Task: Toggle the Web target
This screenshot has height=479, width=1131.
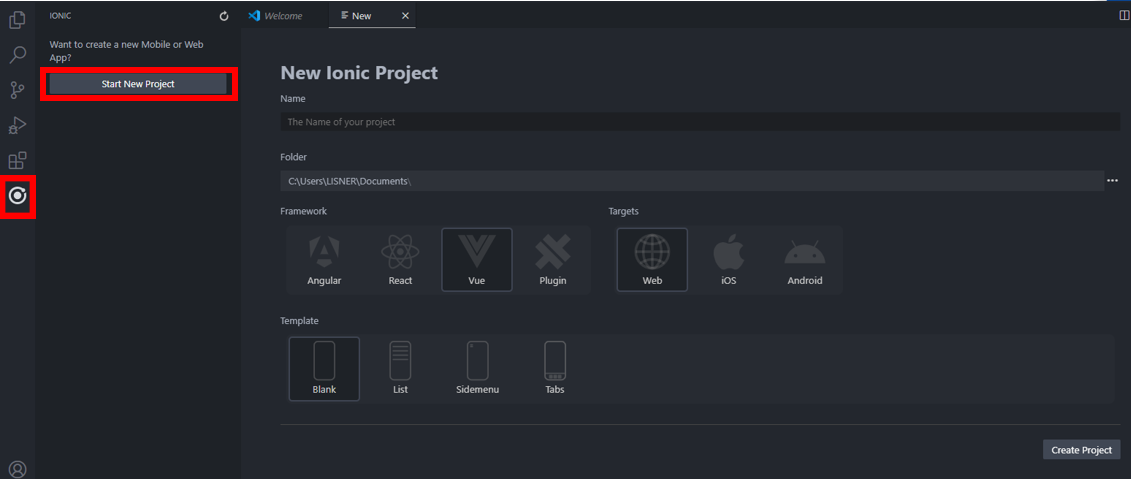Action: (652, 260)
